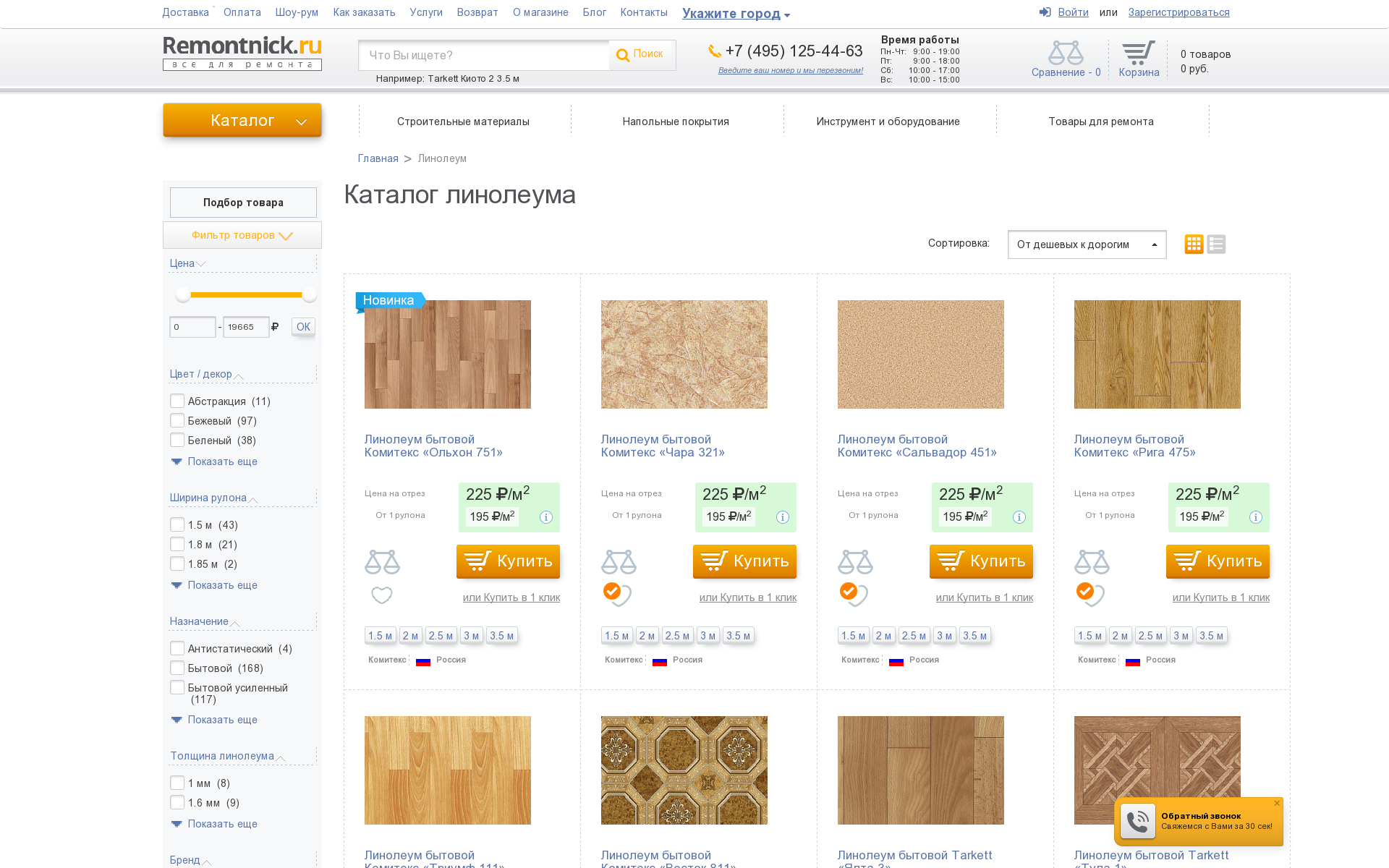This screenshot has height=868, width=1389.
Task: Open Линолеум бытовой Комитекс «Рига 475» link
Action: coord(1134,446)
